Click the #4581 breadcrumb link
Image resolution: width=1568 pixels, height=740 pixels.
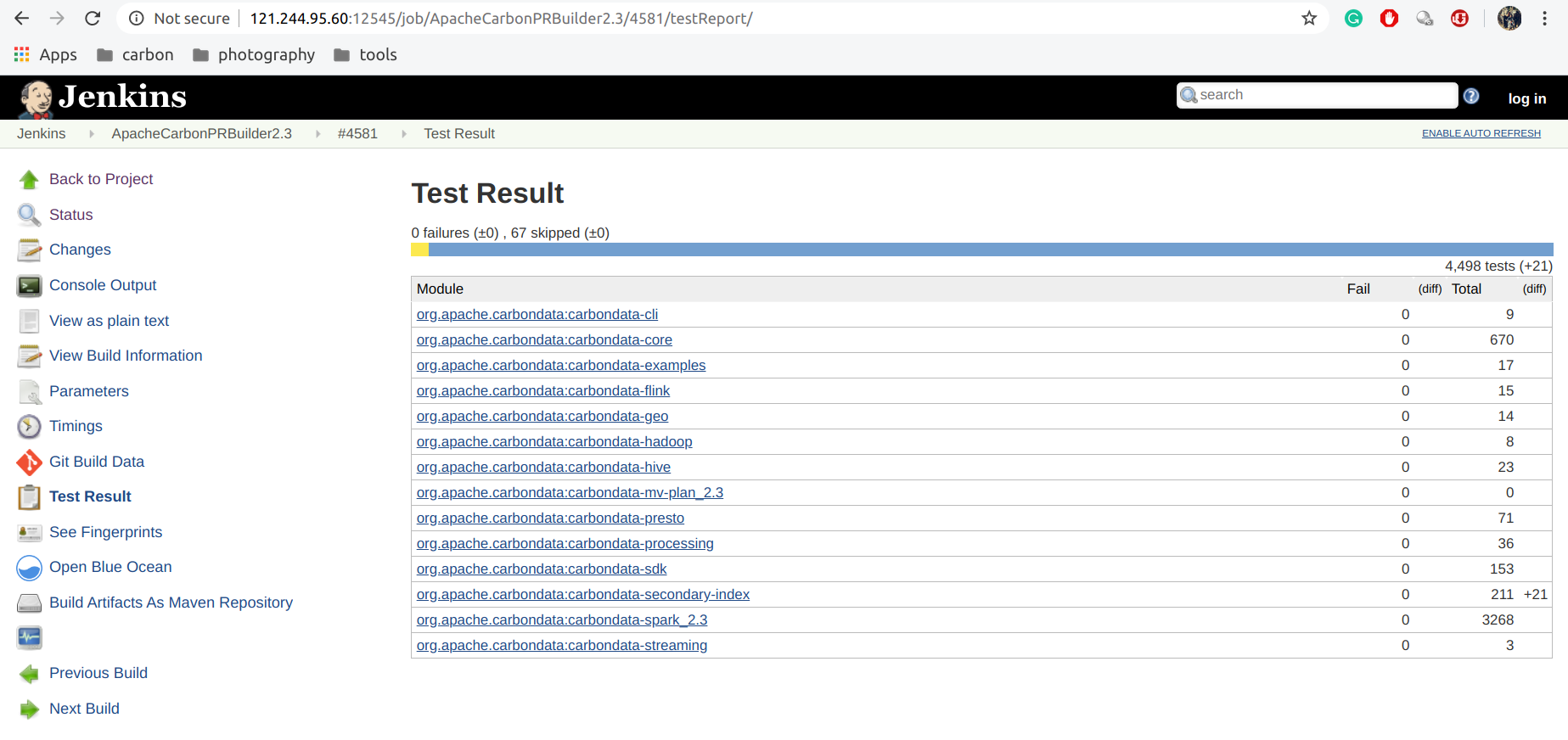(x=357, y=134)
